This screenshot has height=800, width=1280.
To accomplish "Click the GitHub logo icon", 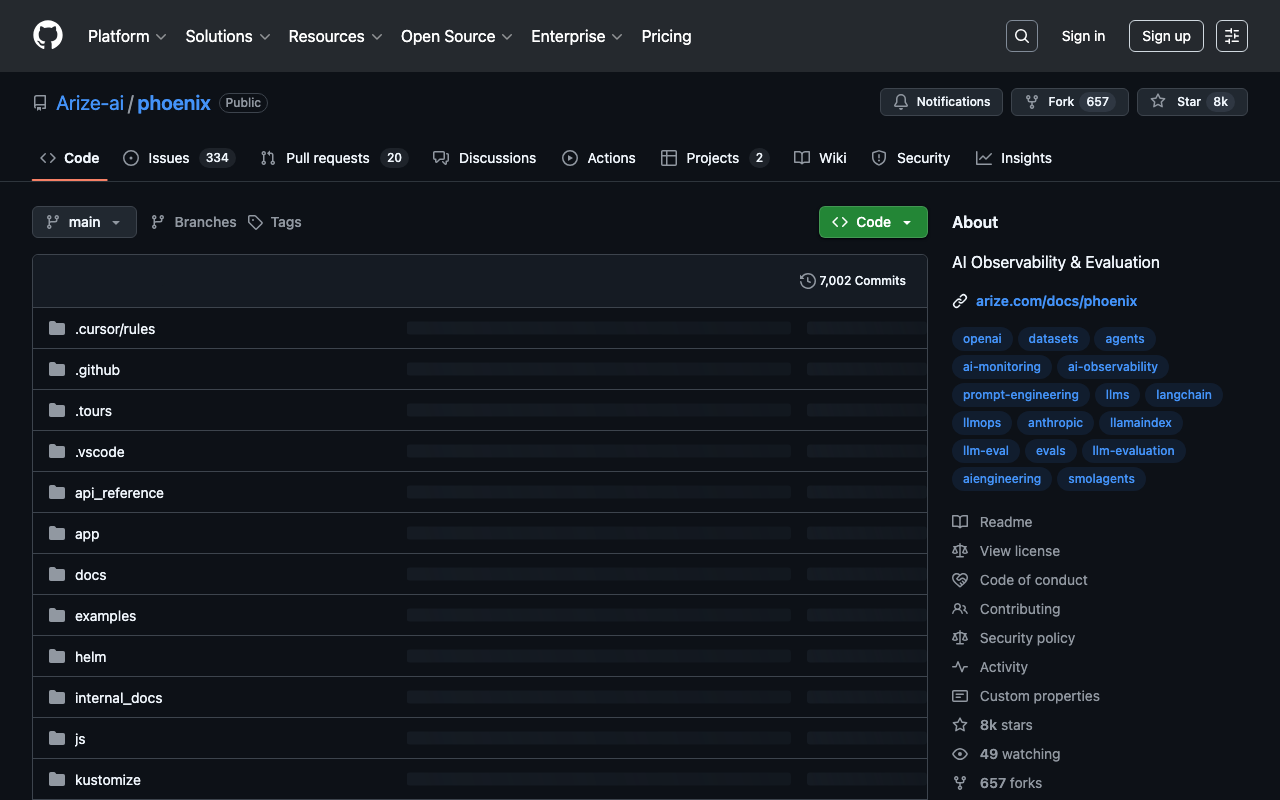I will [x=48, y=36].
